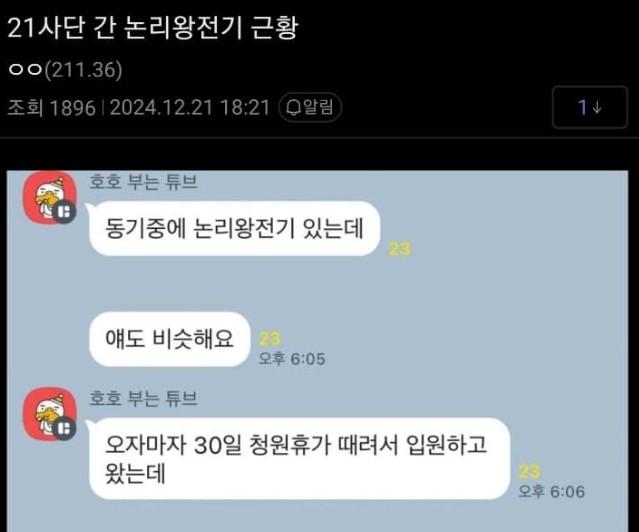Tap the timestamp 오후 6:06
Viewport: 639px width, 532px height.
coord(552,492)
